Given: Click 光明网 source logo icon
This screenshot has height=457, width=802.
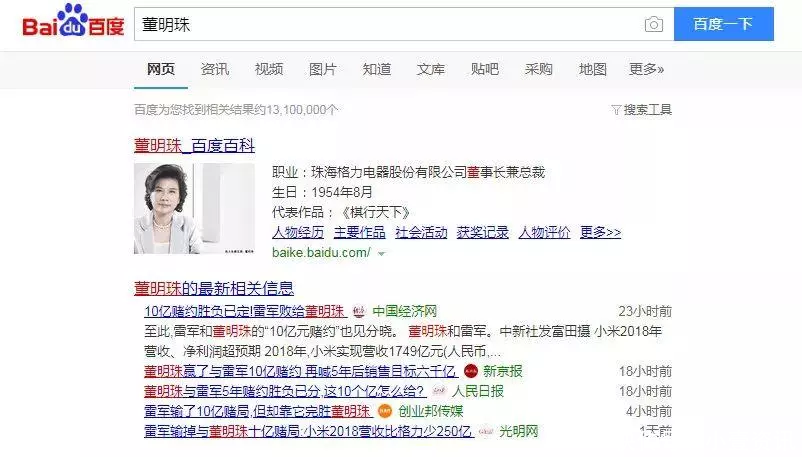Looking at the screenshot, I should pyautogui.click(x=486, y=431).
